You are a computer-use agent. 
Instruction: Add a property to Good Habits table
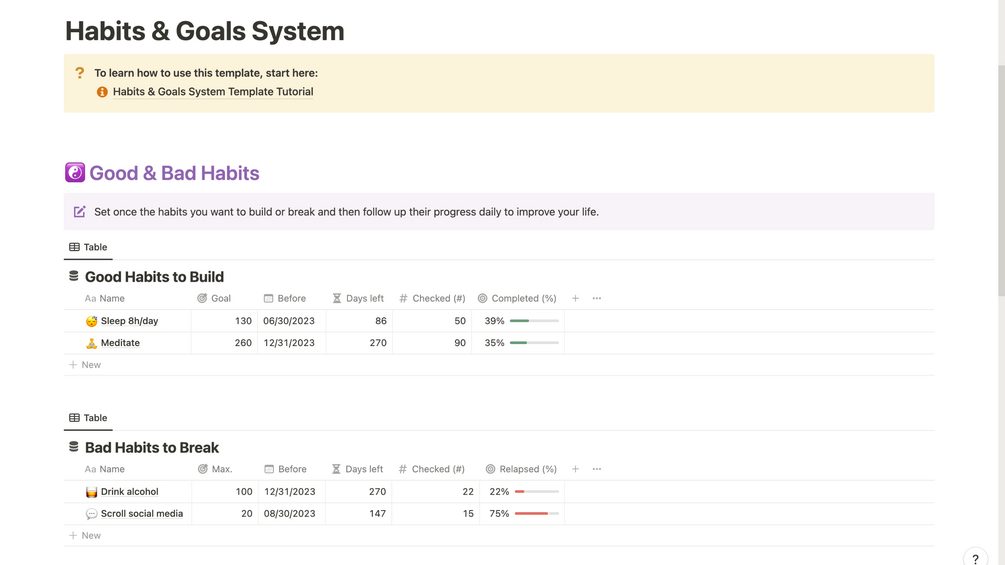[575, 298]
